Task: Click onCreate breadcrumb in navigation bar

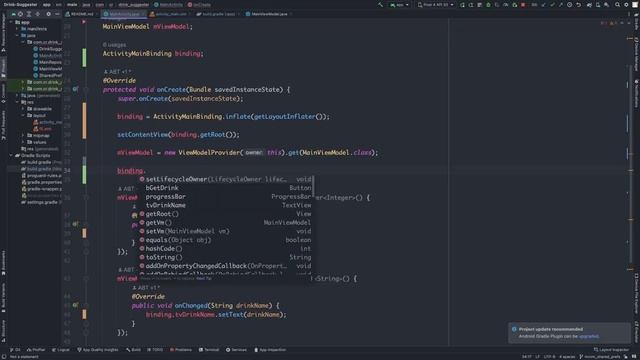Action: pyautogui.click(x=200, y=5)
